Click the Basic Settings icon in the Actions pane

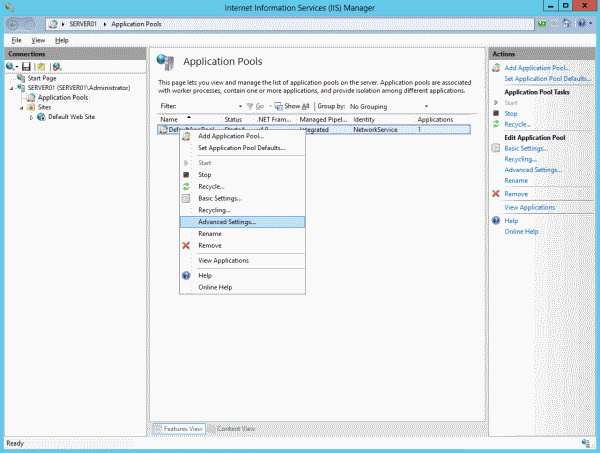(x=496, y=148)
